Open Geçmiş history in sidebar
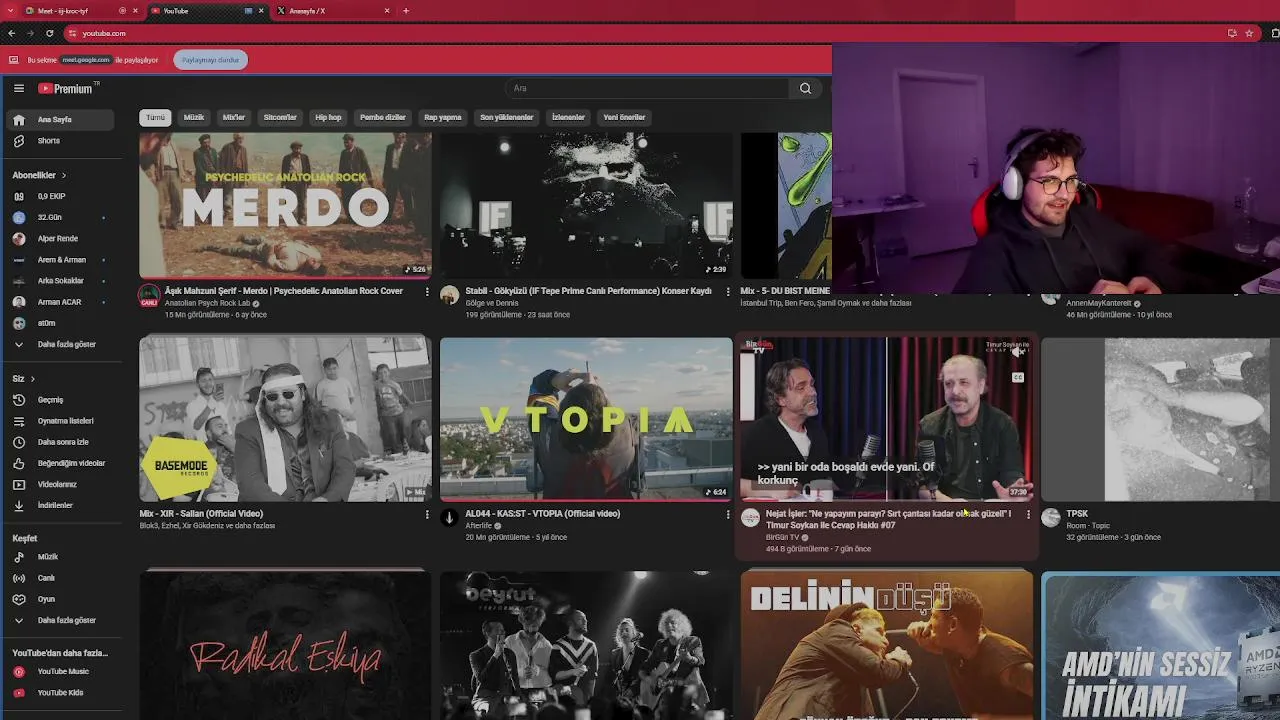This screenshot has width=1280, height=720. pos(60,400)
